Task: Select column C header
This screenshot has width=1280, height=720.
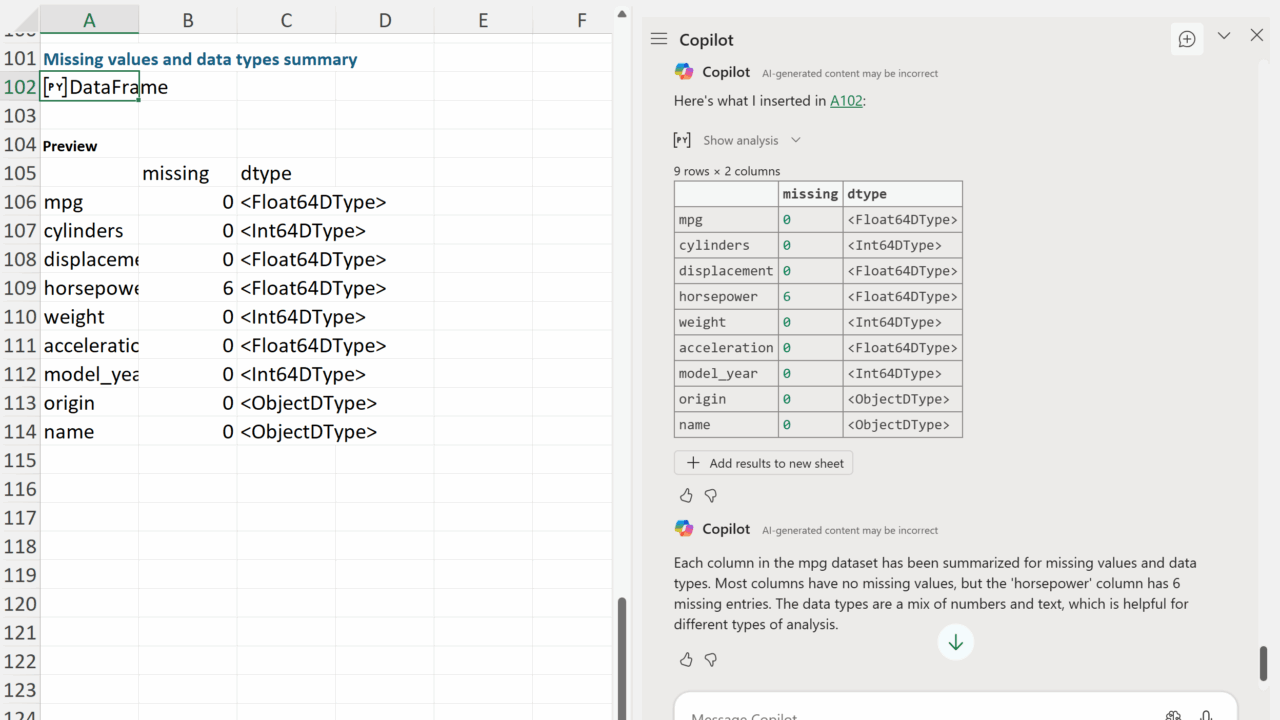Action: pos(286,20)
